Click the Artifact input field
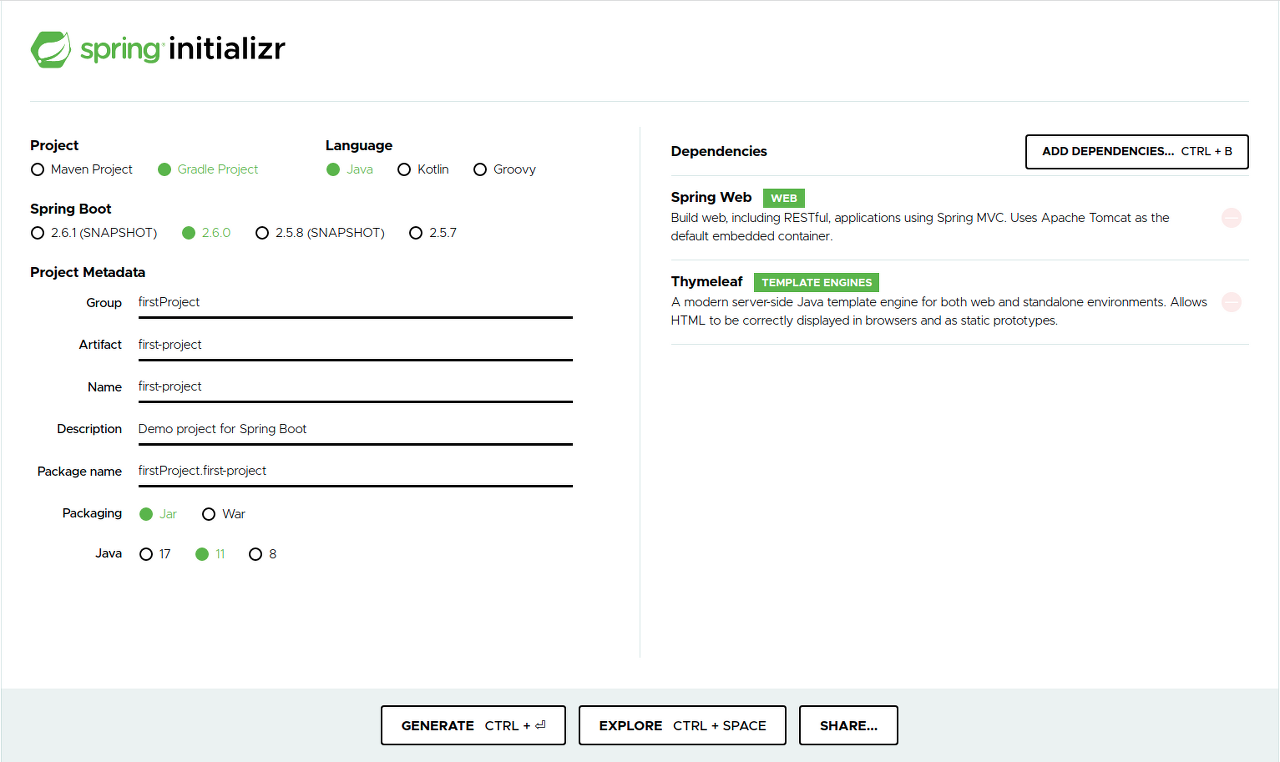 (x=355, y=344)
